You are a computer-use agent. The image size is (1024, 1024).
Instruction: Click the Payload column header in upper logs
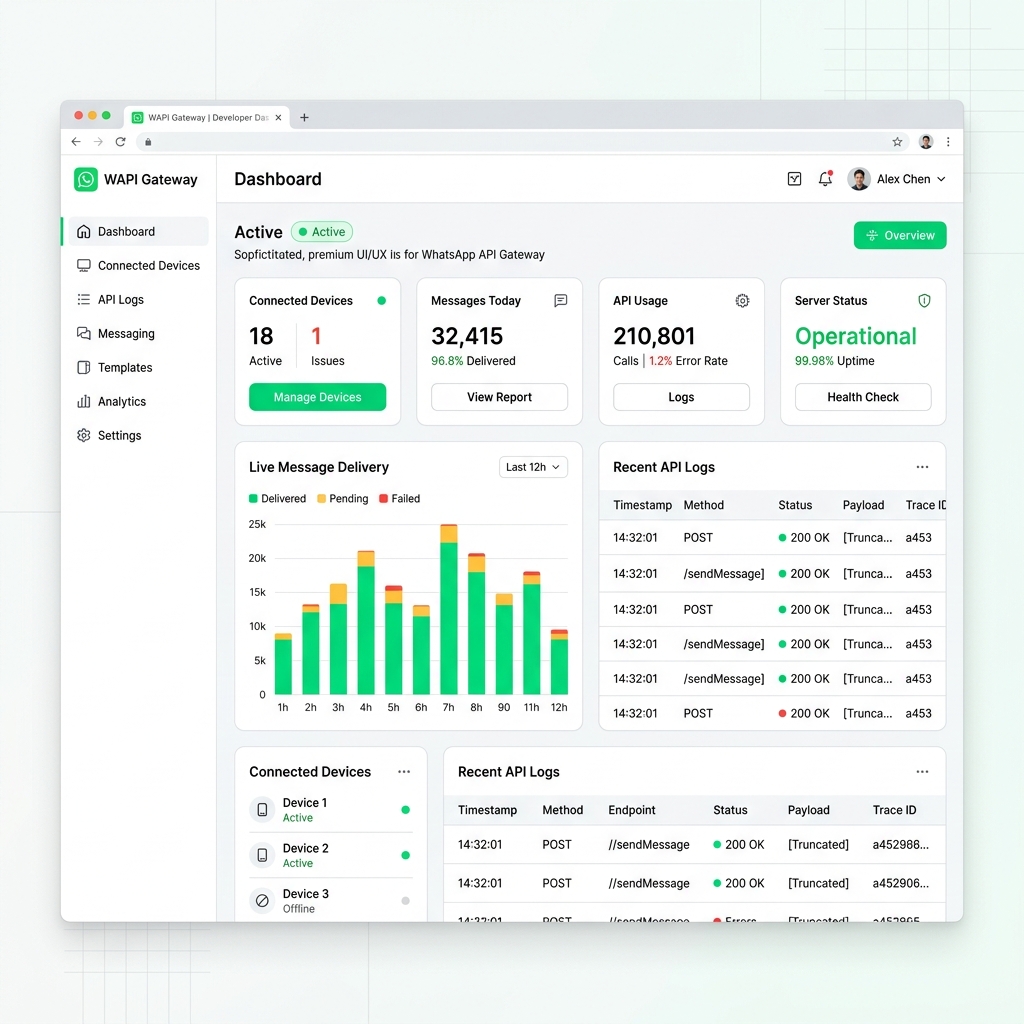pos(863,505)
